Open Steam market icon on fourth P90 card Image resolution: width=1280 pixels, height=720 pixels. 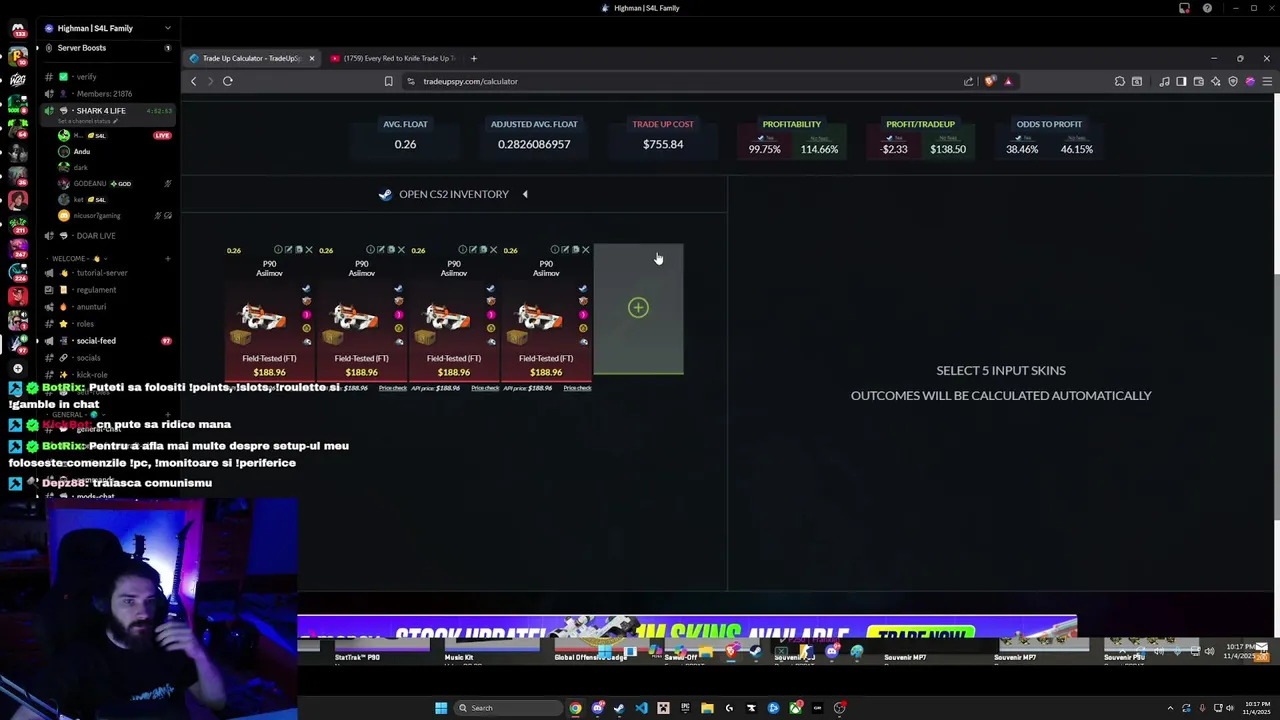pyautogui.click(x=583, y=289)
